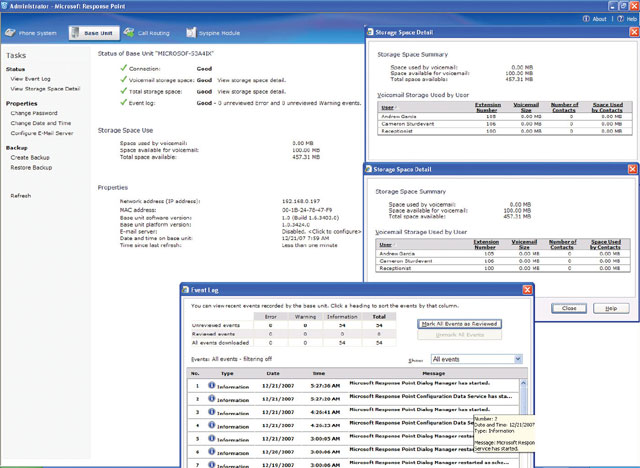
Task: Sort events by the Date column
Action: pos(273,373)
